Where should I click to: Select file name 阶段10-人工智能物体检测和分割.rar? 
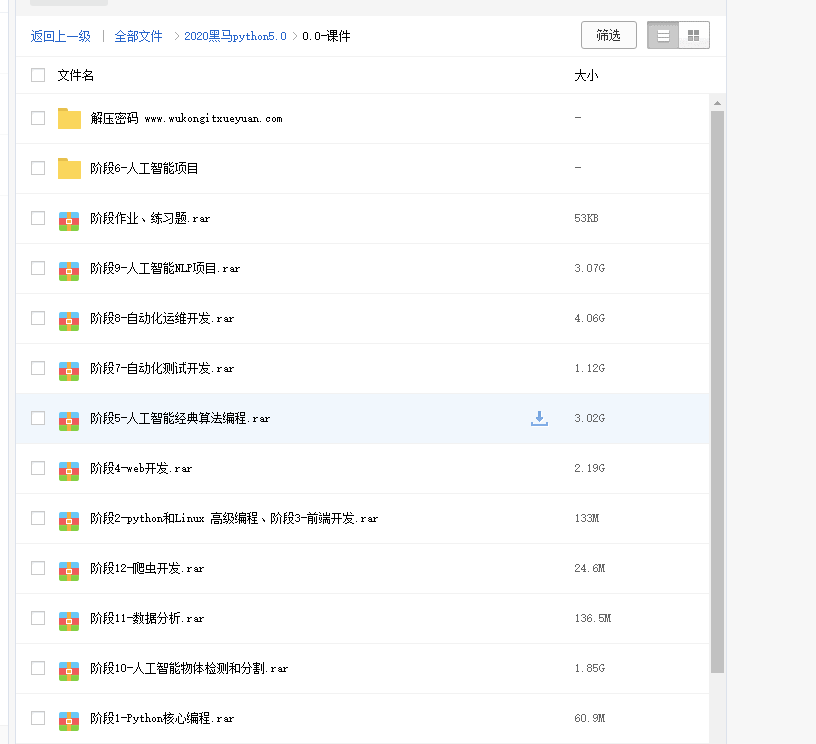point(189,668)
